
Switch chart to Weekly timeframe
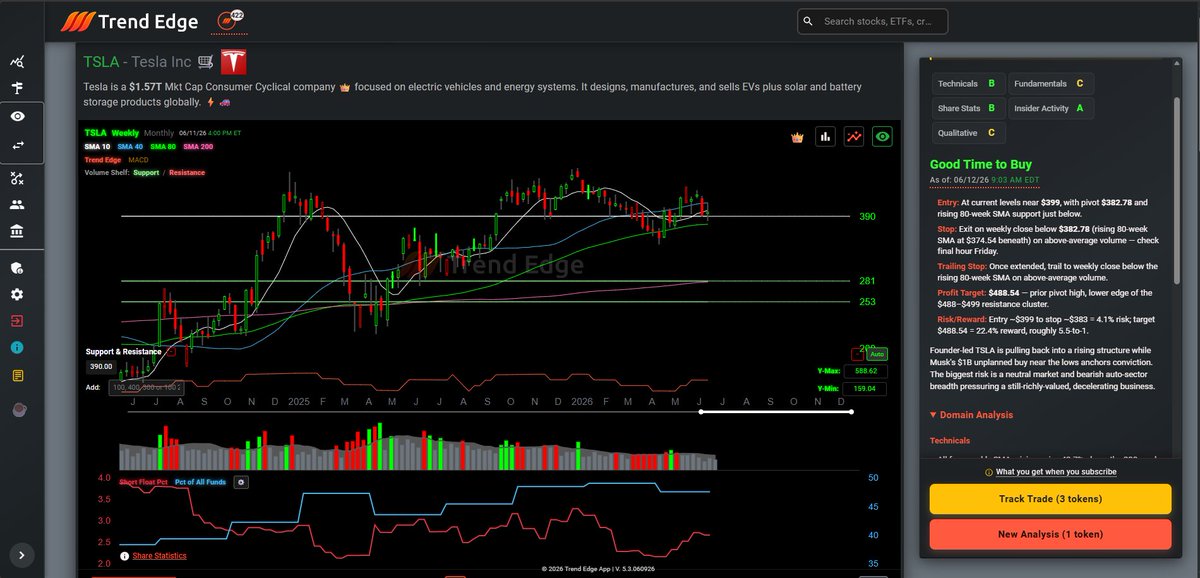click(x=125, y=133)
